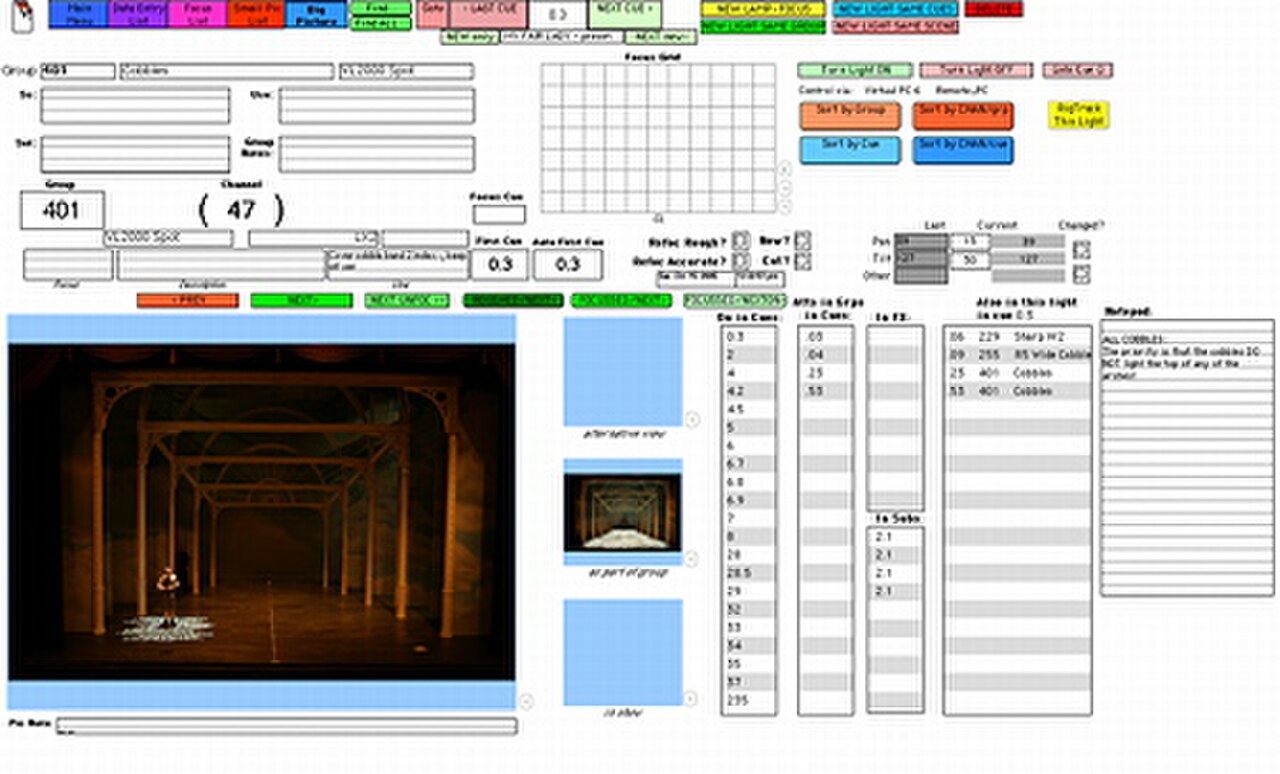Select the Stars HZ row
The image size is (1280, 774).
(1017, 337)
